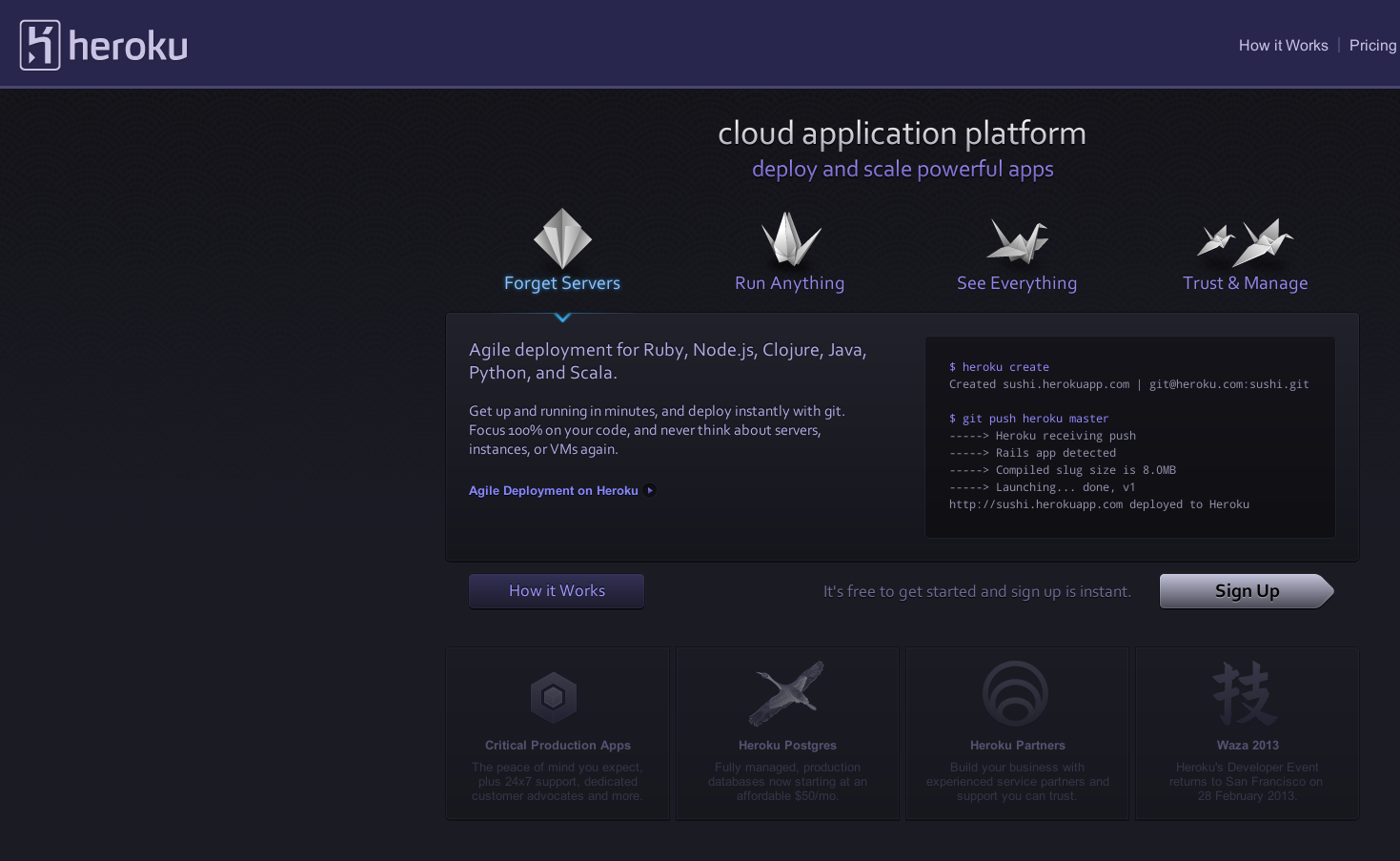The width and height of the screenshot is (1400, 861).
Task: Click the Heroku Partners circular icon
Action: [1016, 694]
